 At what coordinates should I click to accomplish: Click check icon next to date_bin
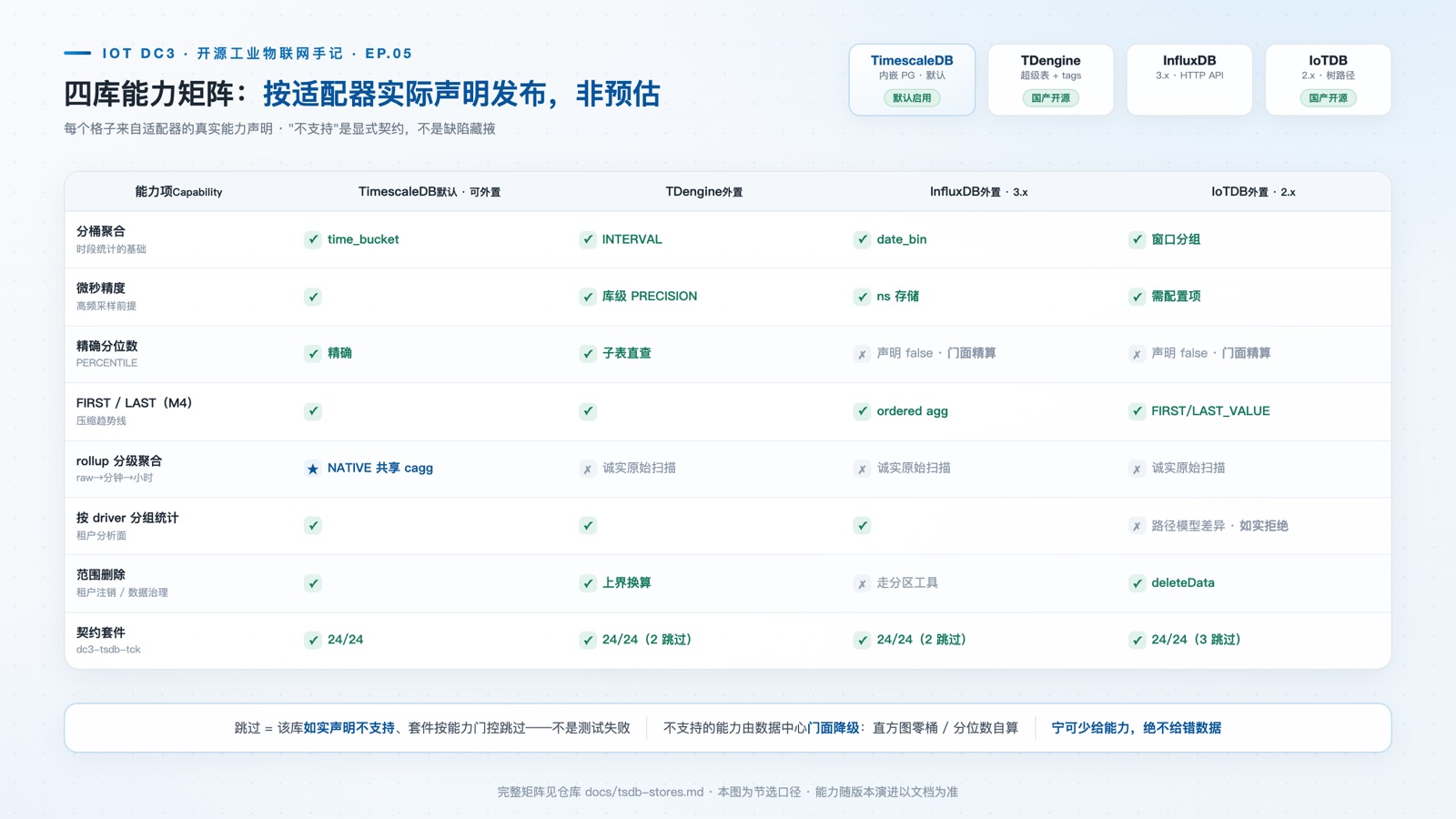pos(862,239)
